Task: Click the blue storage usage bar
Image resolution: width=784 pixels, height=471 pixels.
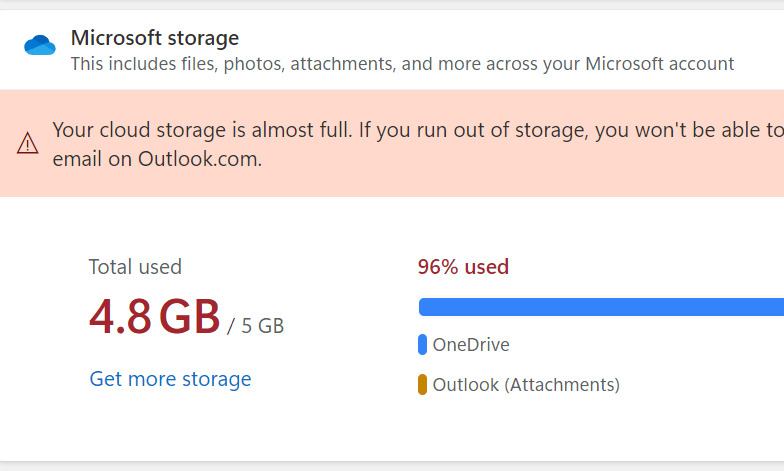Action: 600,307
